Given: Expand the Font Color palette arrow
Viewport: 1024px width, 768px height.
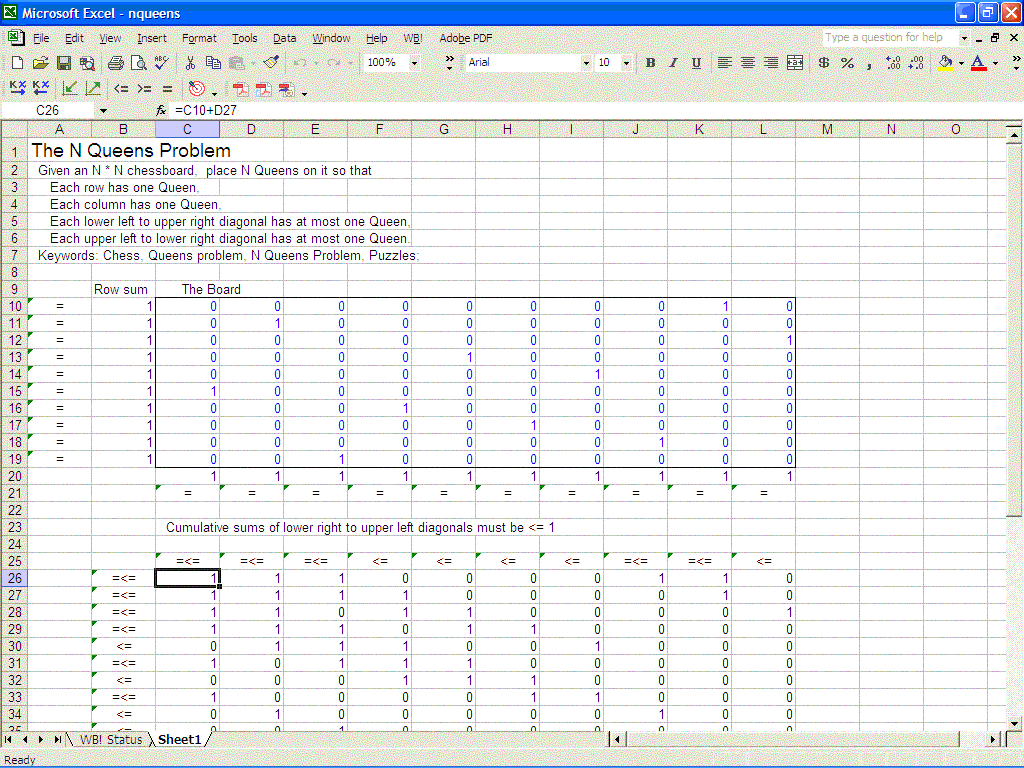Looking at the screenshot, I should (x=995, y=63).
